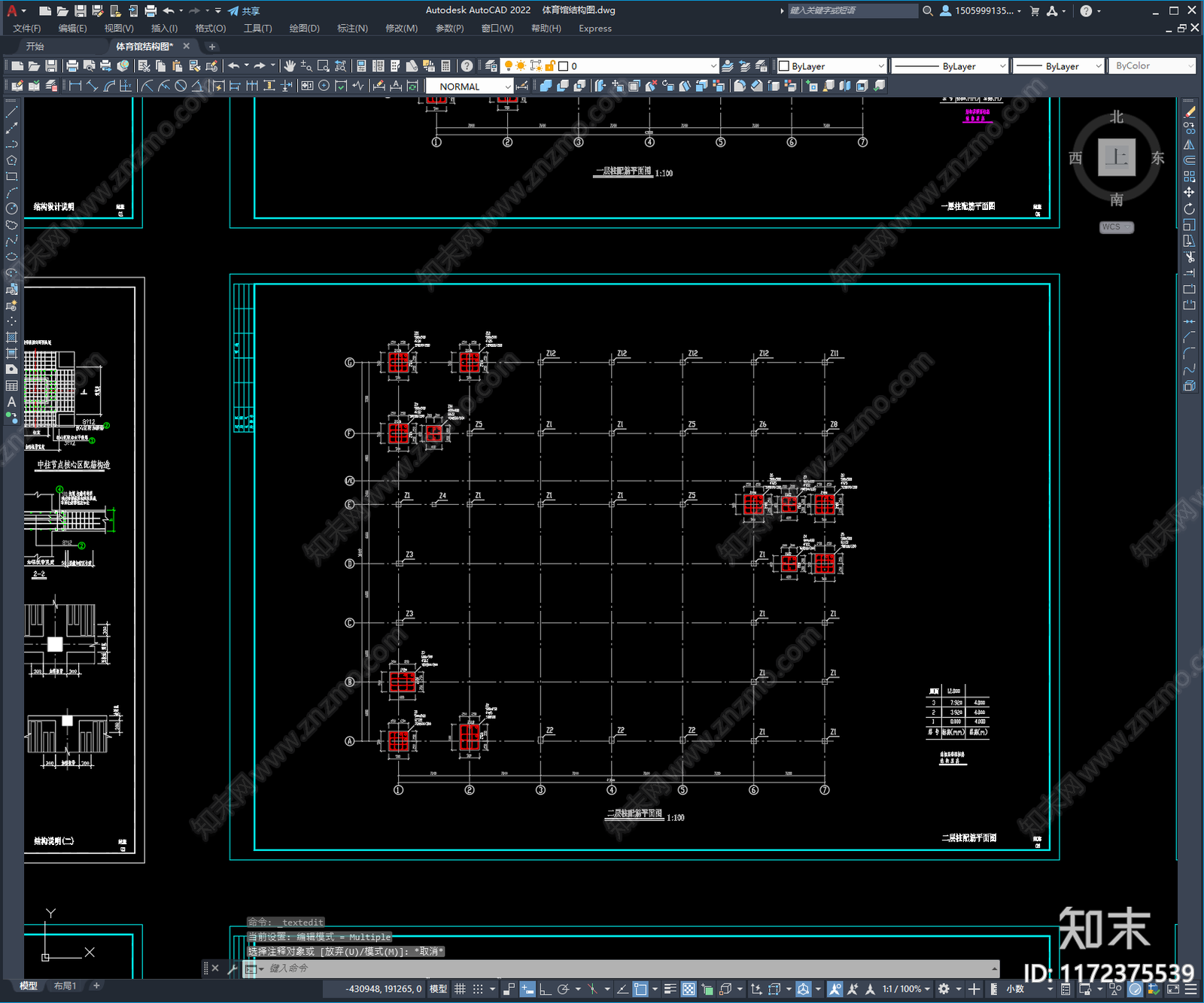Open the Help question mark in toolbar
Screen dimensions: 1204x1003
467,66
